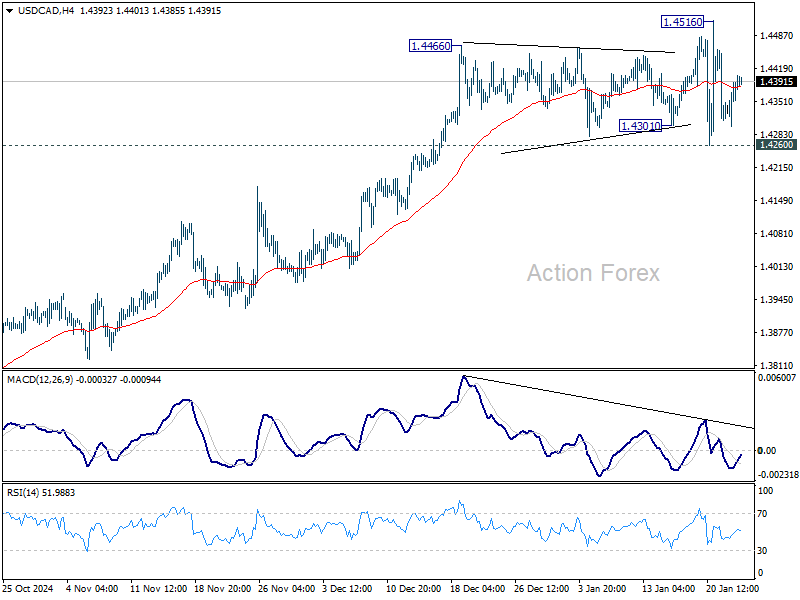
Task: Select the Action Forex watermark text
Action: click(593, 273)
